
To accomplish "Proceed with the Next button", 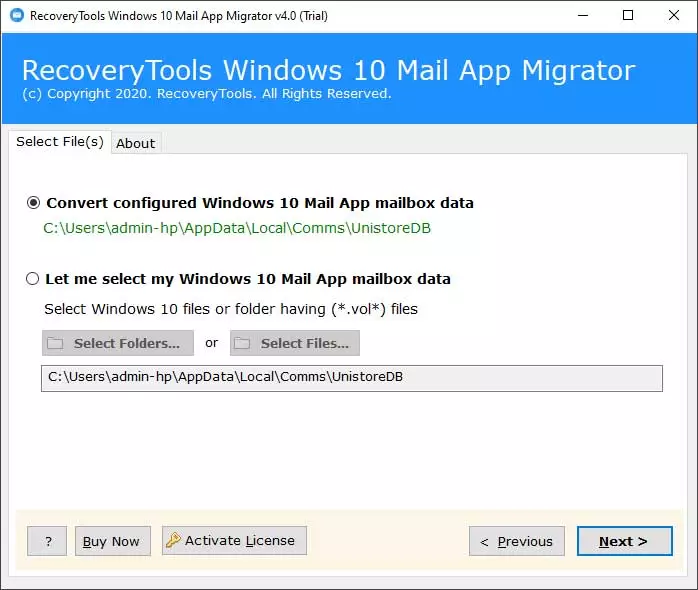I will pyautogui.click(x=623, y=542).
